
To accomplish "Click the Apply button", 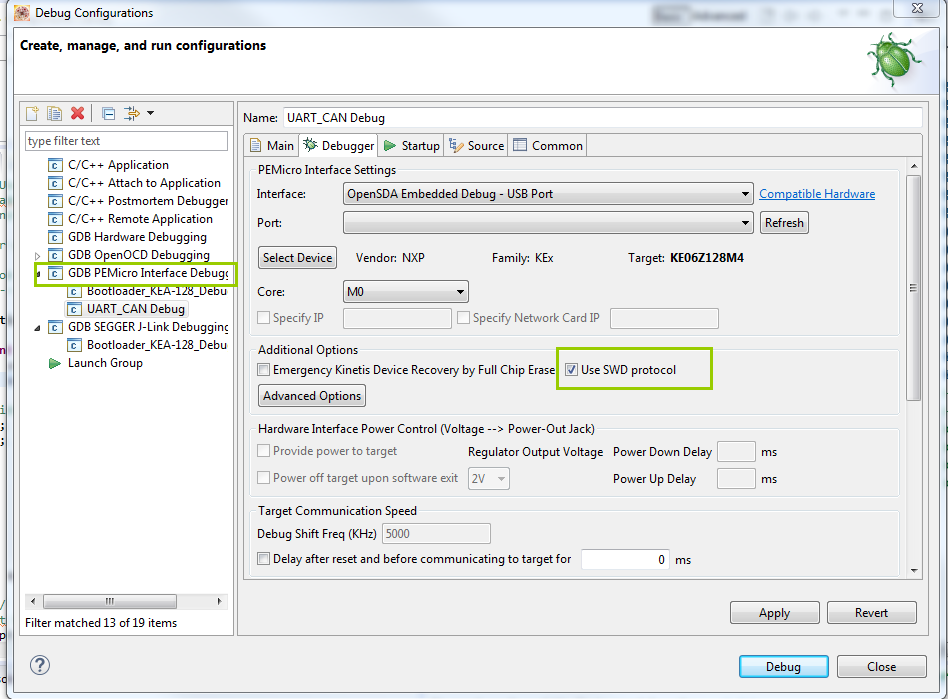I will click(774, 613).
